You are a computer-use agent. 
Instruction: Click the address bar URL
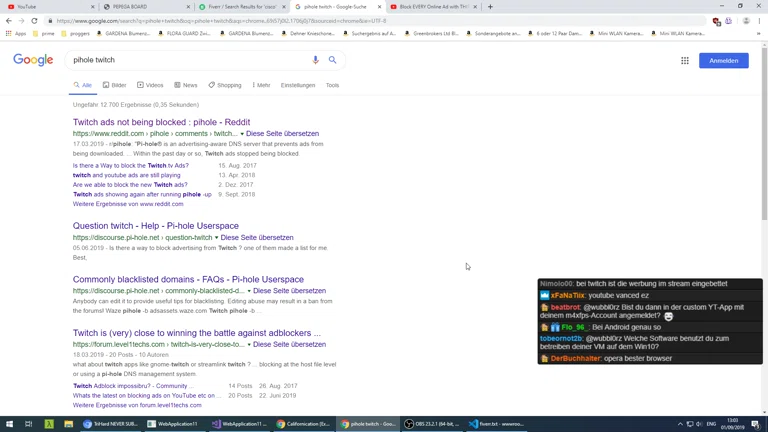[221, 21]
